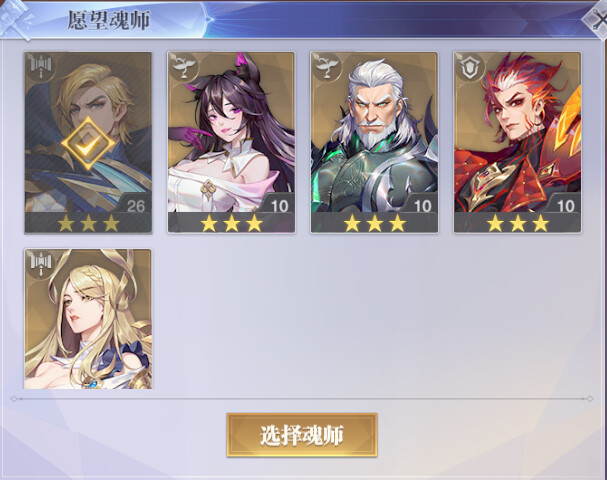The height and width of the screenshot is (480, 607).
Task: Click level 10 badge on red-haired warrior's card
Action: [565, 206]
